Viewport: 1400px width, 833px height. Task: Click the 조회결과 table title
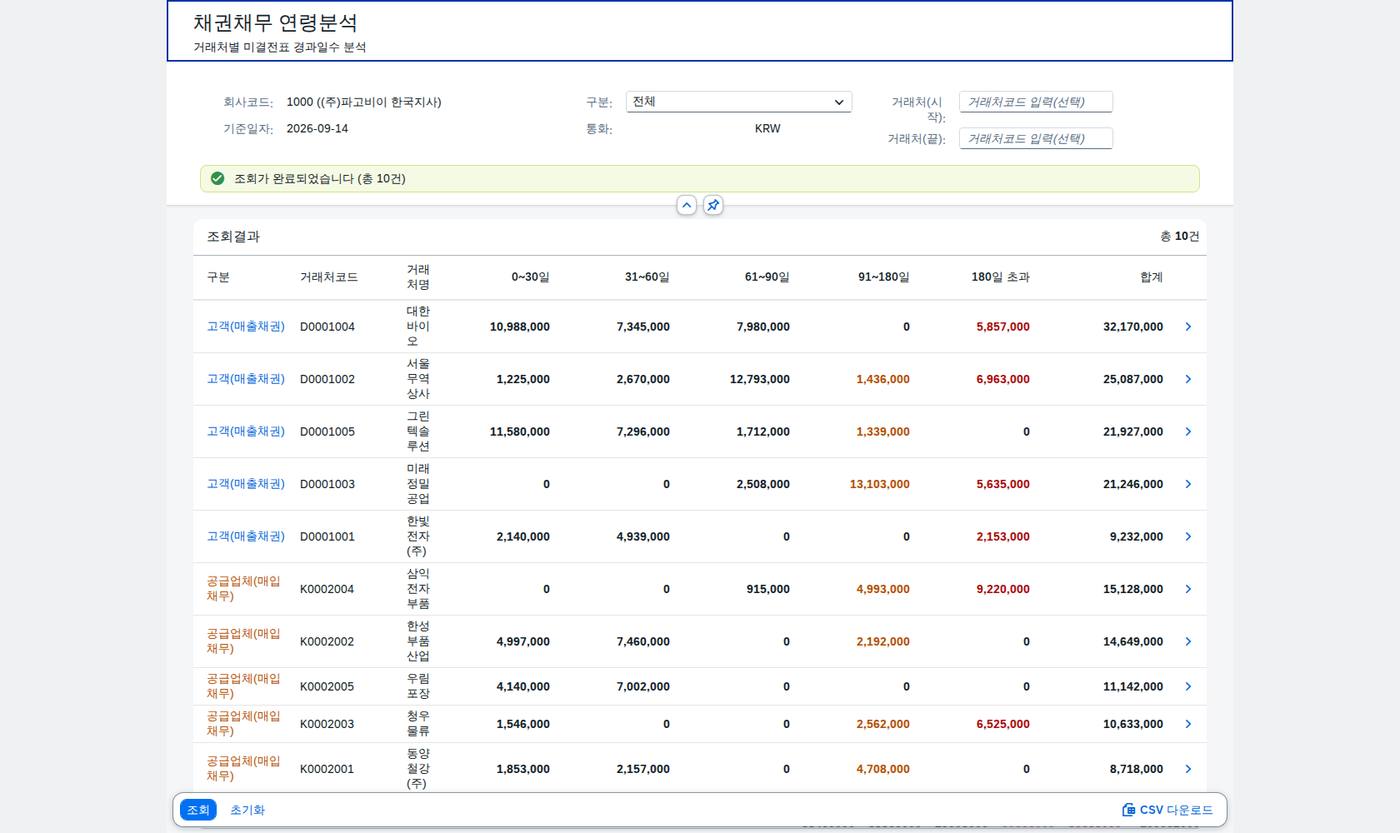tap(233, 237)
